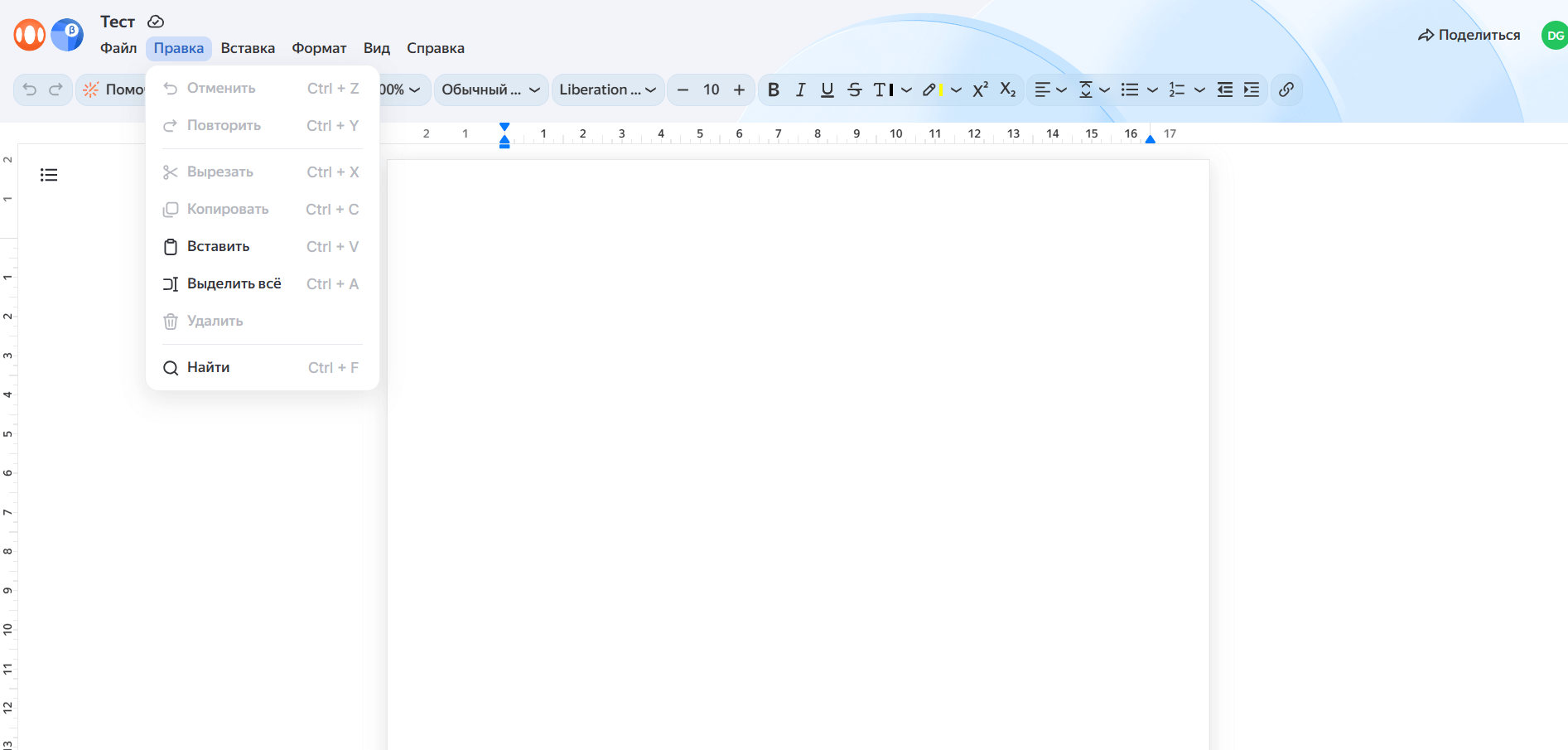The width and height of the screenshot is (1568, 750).
Task: Toggle Underline formatting button
Action: click(x=827, y=90)
